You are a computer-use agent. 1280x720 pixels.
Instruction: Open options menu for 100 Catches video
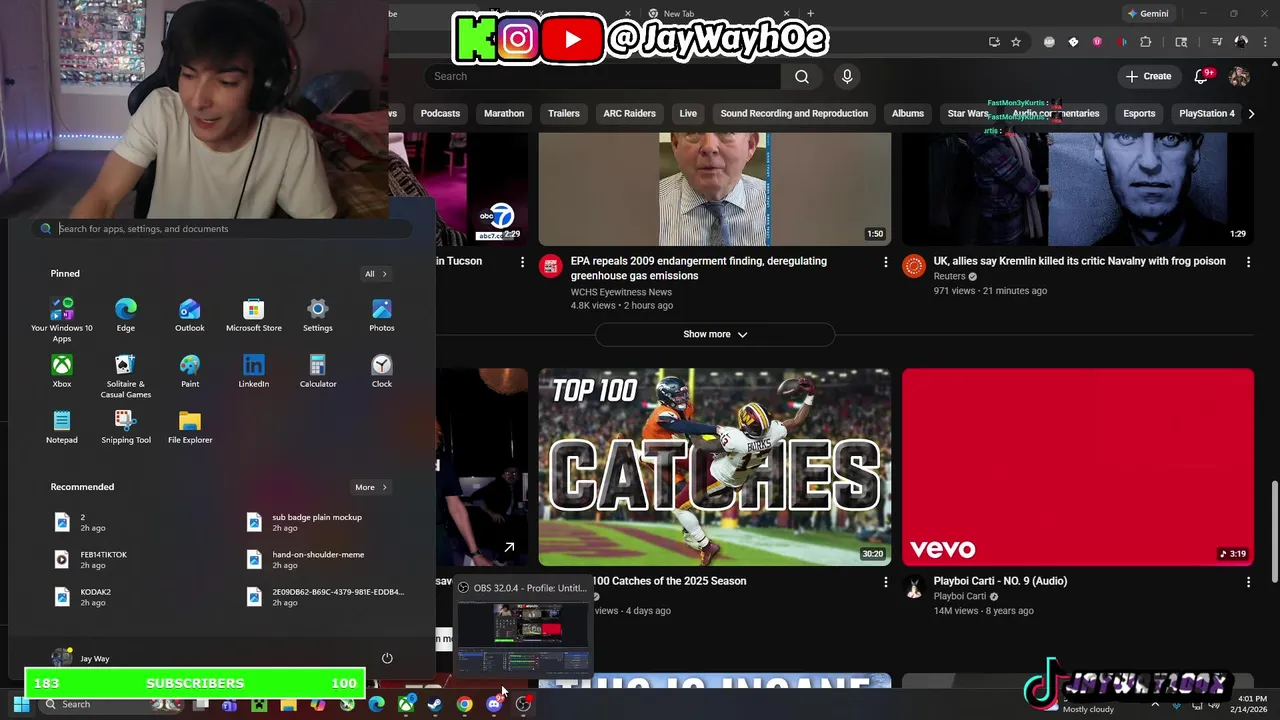[x=885, y=582]
